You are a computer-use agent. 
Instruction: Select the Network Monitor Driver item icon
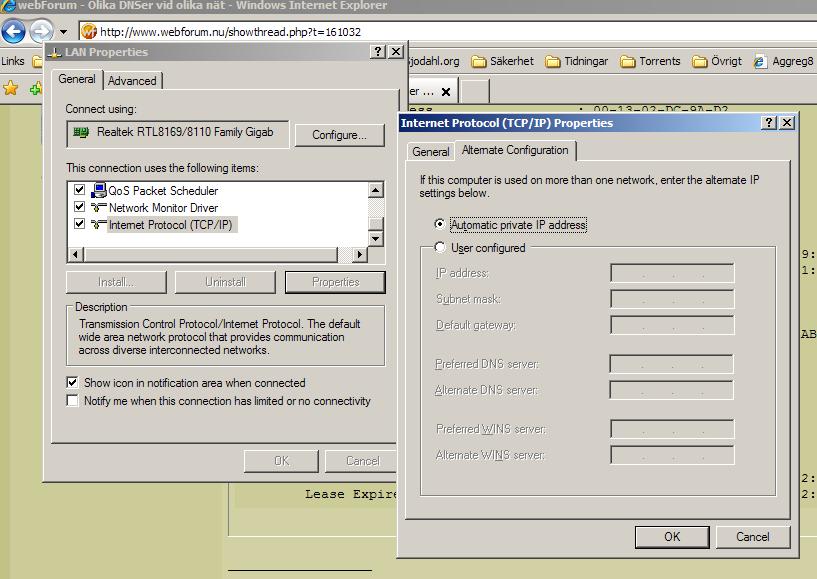[x=98, y=207]
